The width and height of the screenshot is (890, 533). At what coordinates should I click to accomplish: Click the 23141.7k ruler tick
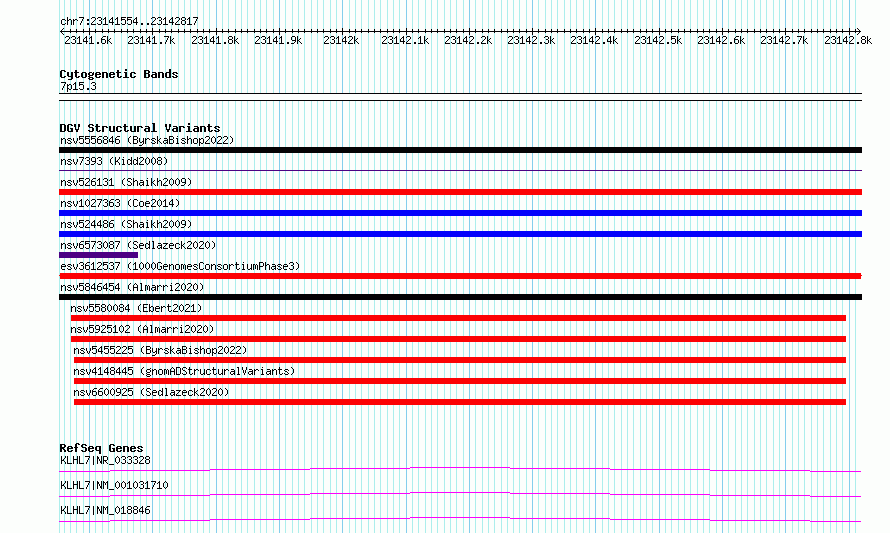point(151,40)
